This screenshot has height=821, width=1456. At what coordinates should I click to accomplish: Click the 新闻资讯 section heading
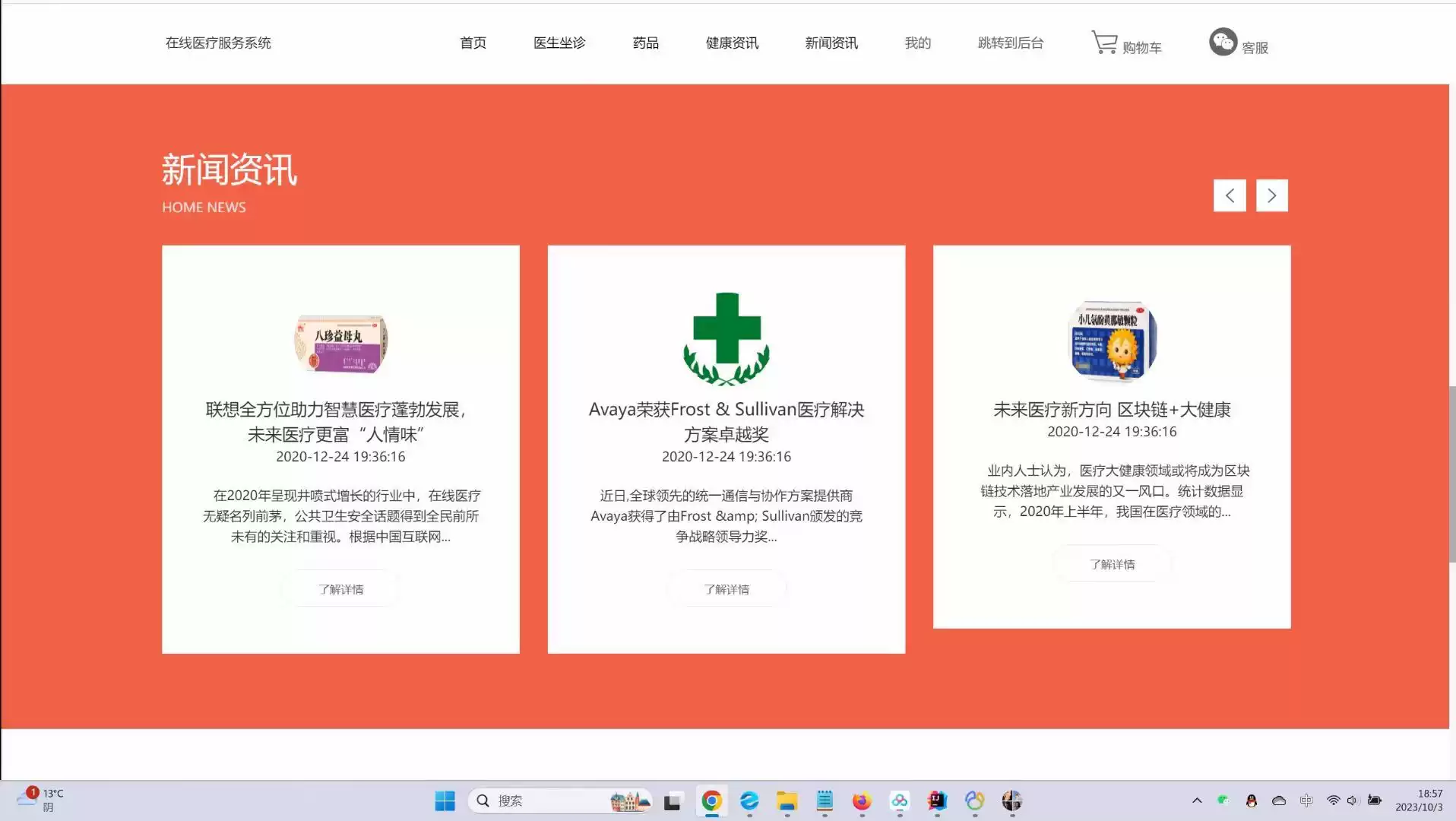pyautogui.click(x=229, y=169)
